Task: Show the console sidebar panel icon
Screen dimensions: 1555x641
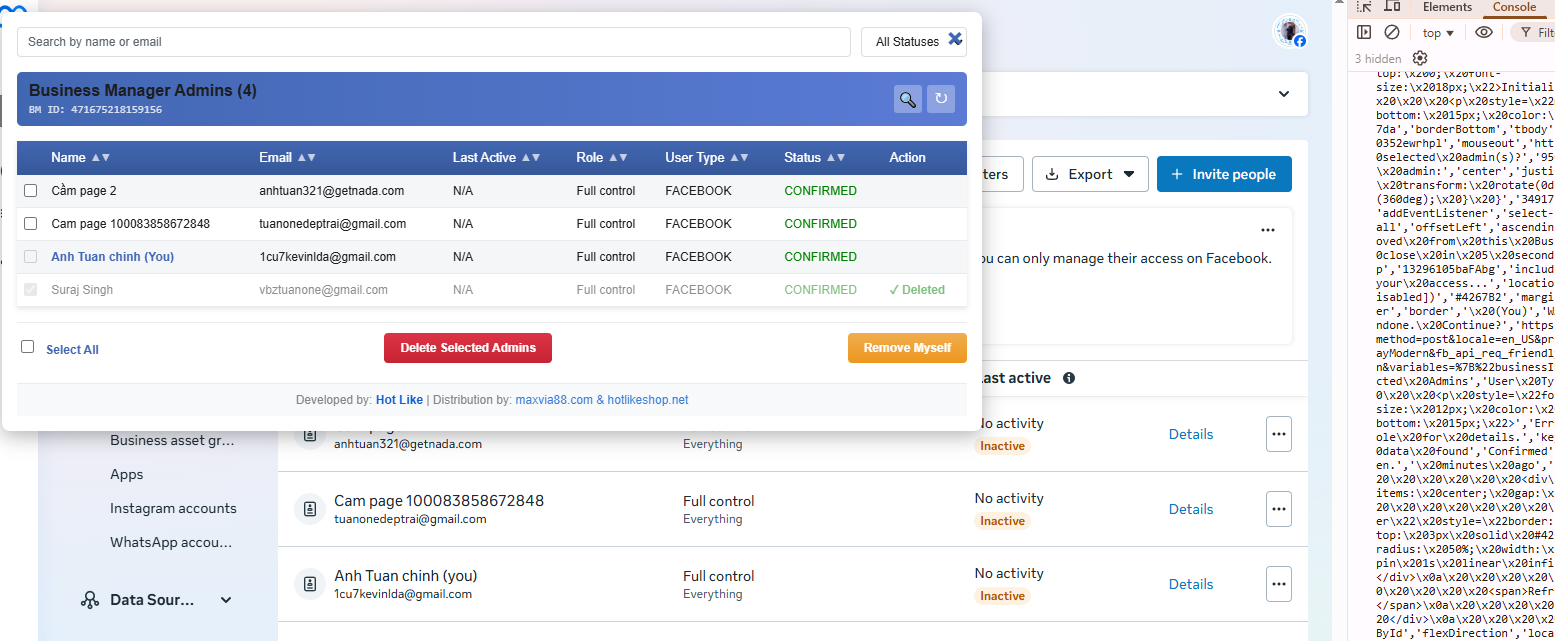Action: click(x=1364, y=33)
